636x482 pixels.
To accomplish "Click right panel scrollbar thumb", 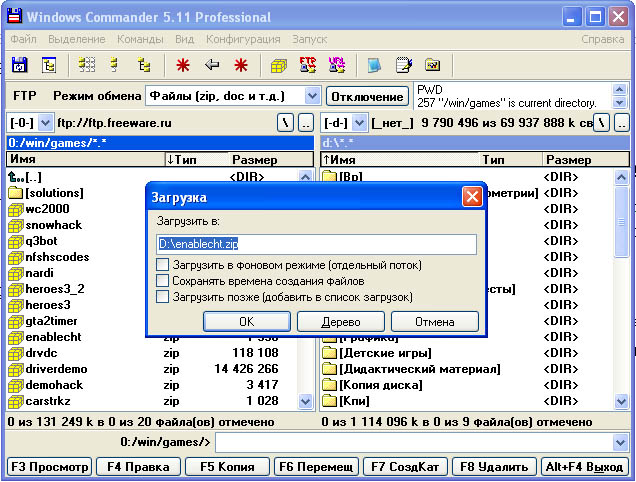I will coord(621,222).
